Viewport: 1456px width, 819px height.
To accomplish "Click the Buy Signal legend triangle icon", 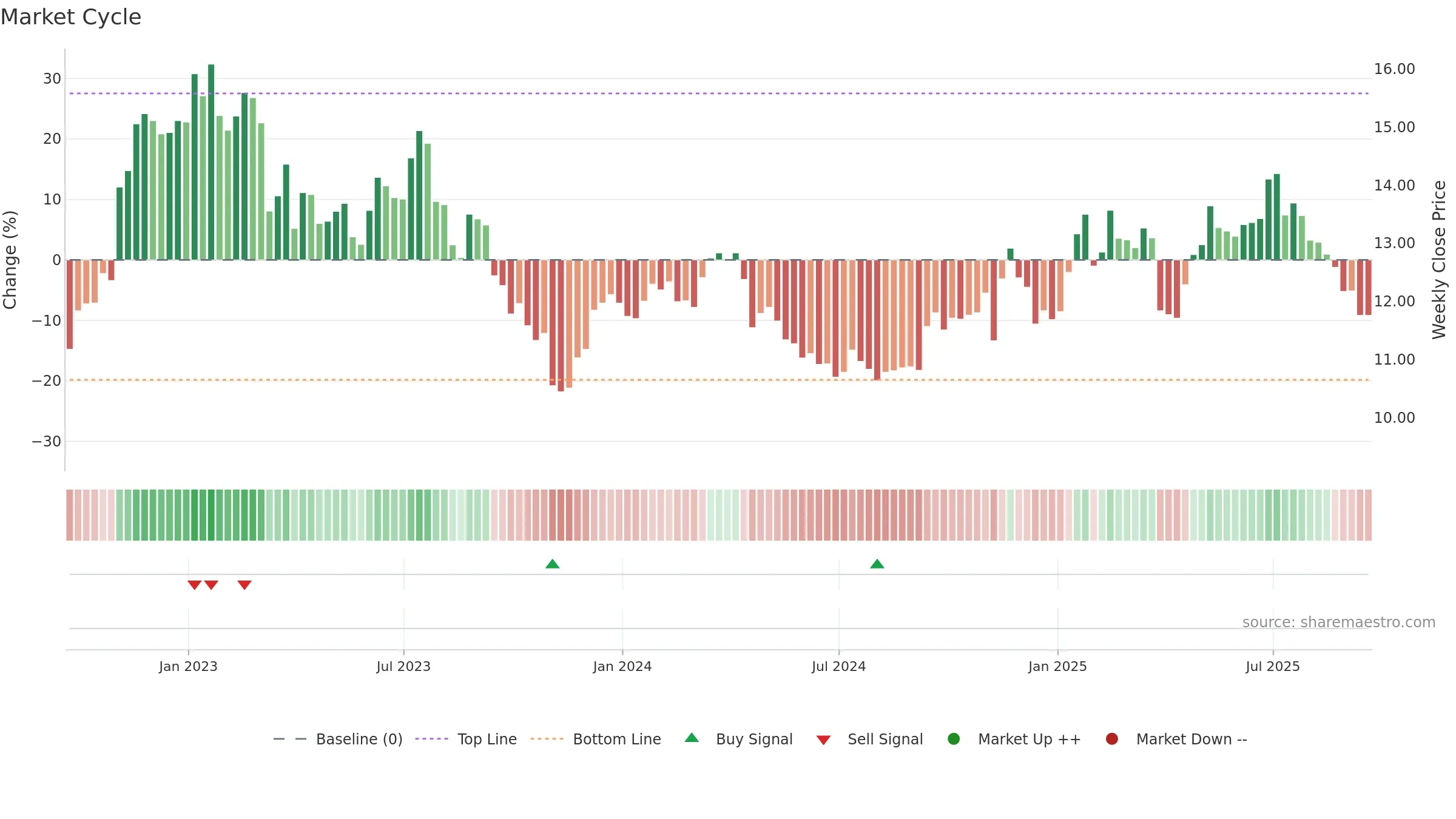I will tap(692, 738).
